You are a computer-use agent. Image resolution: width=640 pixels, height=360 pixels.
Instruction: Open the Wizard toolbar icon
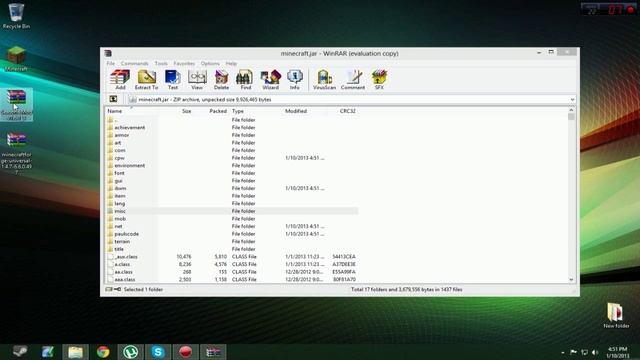(271, 80)
